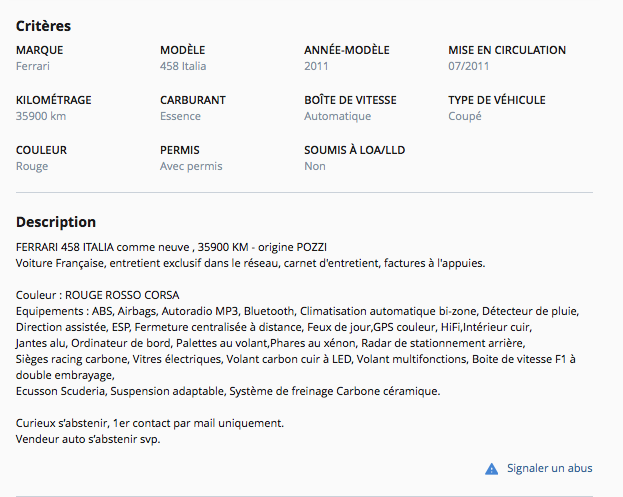Click the "Critères" section heading

[x=43, y=25]
